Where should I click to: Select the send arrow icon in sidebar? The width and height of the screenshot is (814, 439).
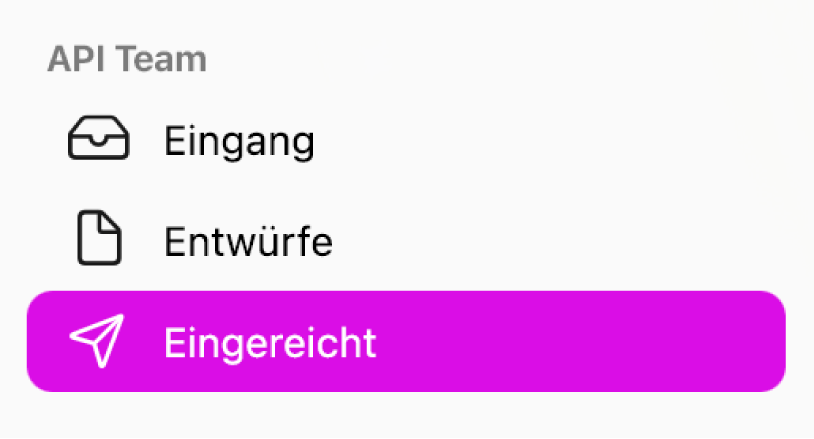point(97,342)
